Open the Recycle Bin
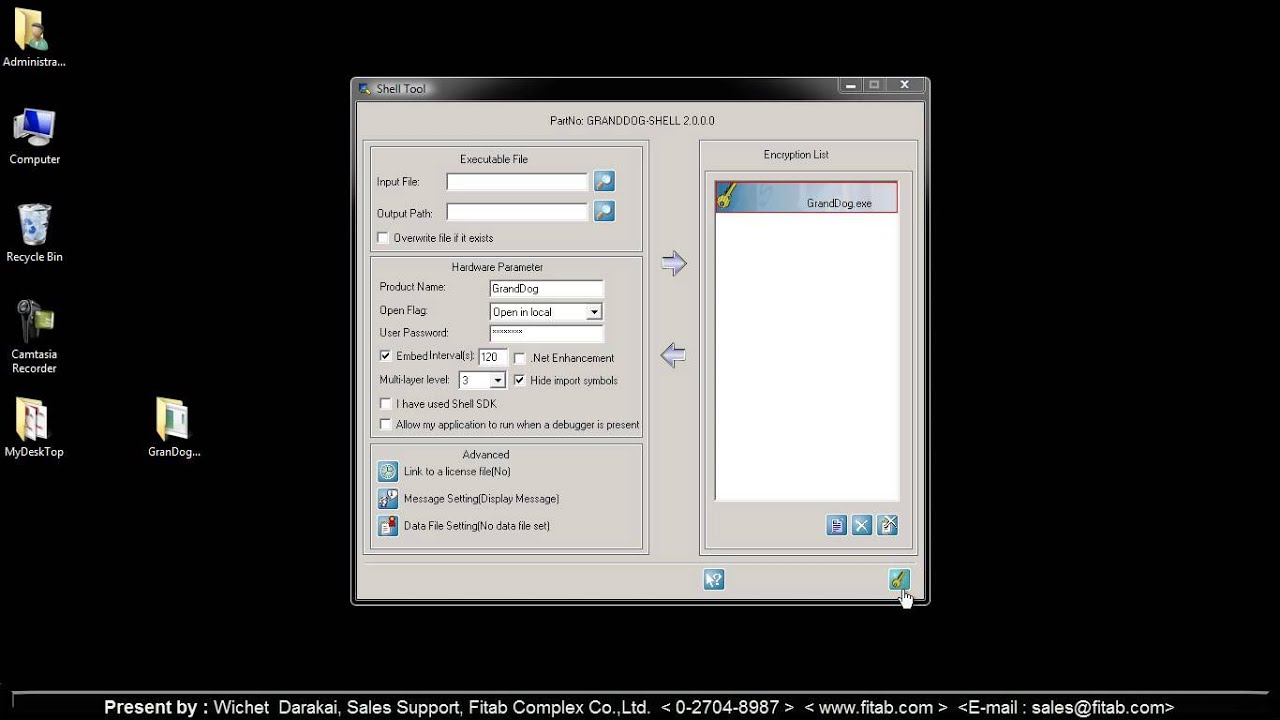This screenshot has height=720, width=1280. [x=34, y=234]
